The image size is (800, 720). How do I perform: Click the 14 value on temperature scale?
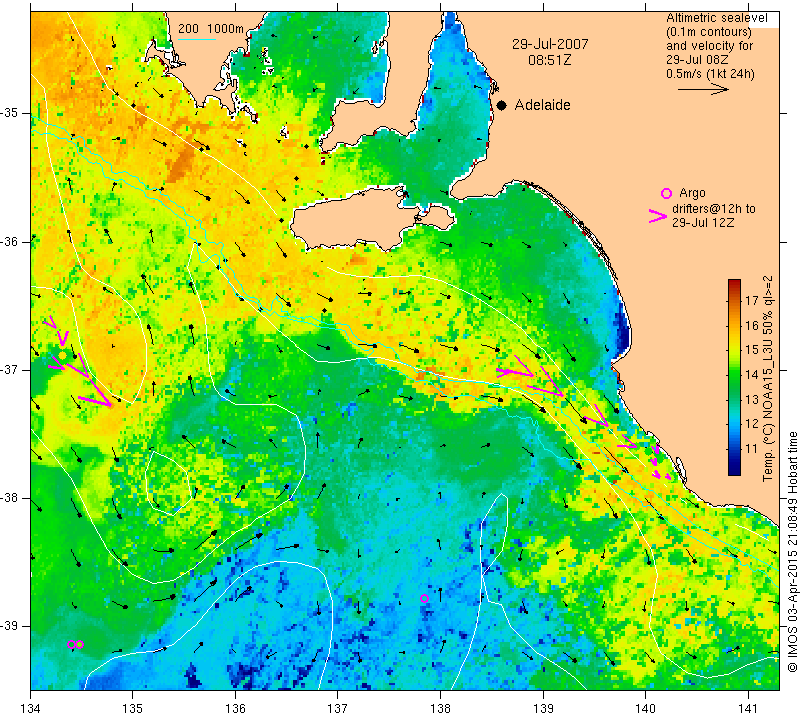click(753, 375)
